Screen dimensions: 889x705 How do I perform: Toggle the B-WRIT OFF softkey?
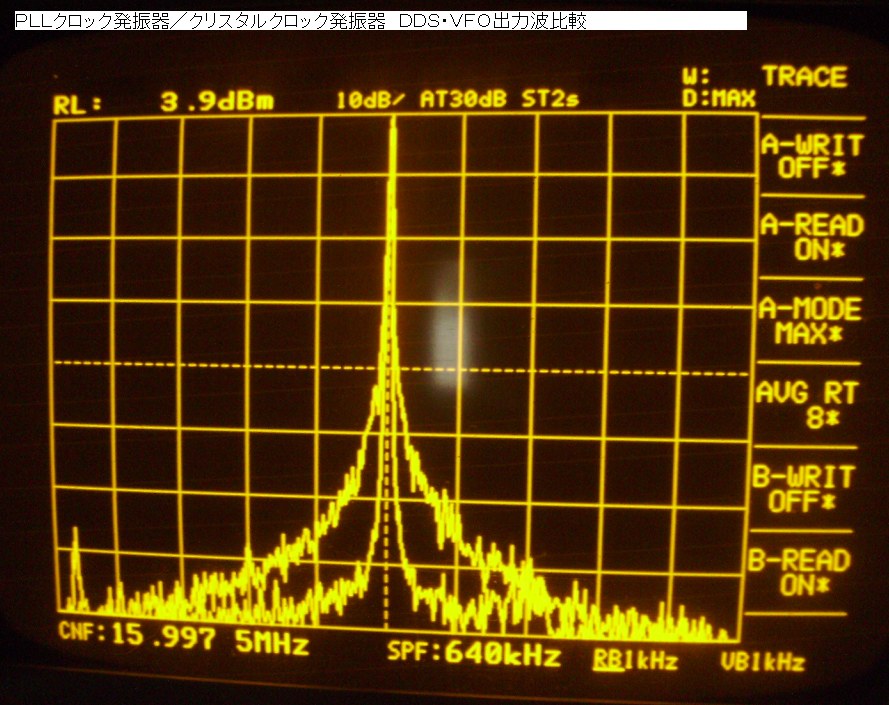[x=803, y=488]
